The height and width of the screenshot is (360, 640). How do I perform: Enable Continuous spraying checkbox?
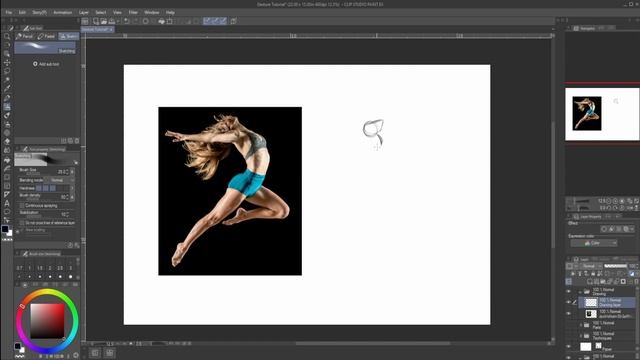pyautogui.click(x=22, y=206)
